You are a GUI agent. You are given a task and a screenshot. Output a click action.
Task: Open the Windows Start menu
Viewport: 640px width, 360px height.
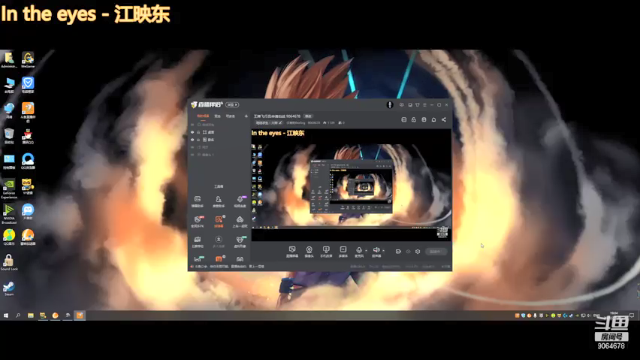click(6, 315)
